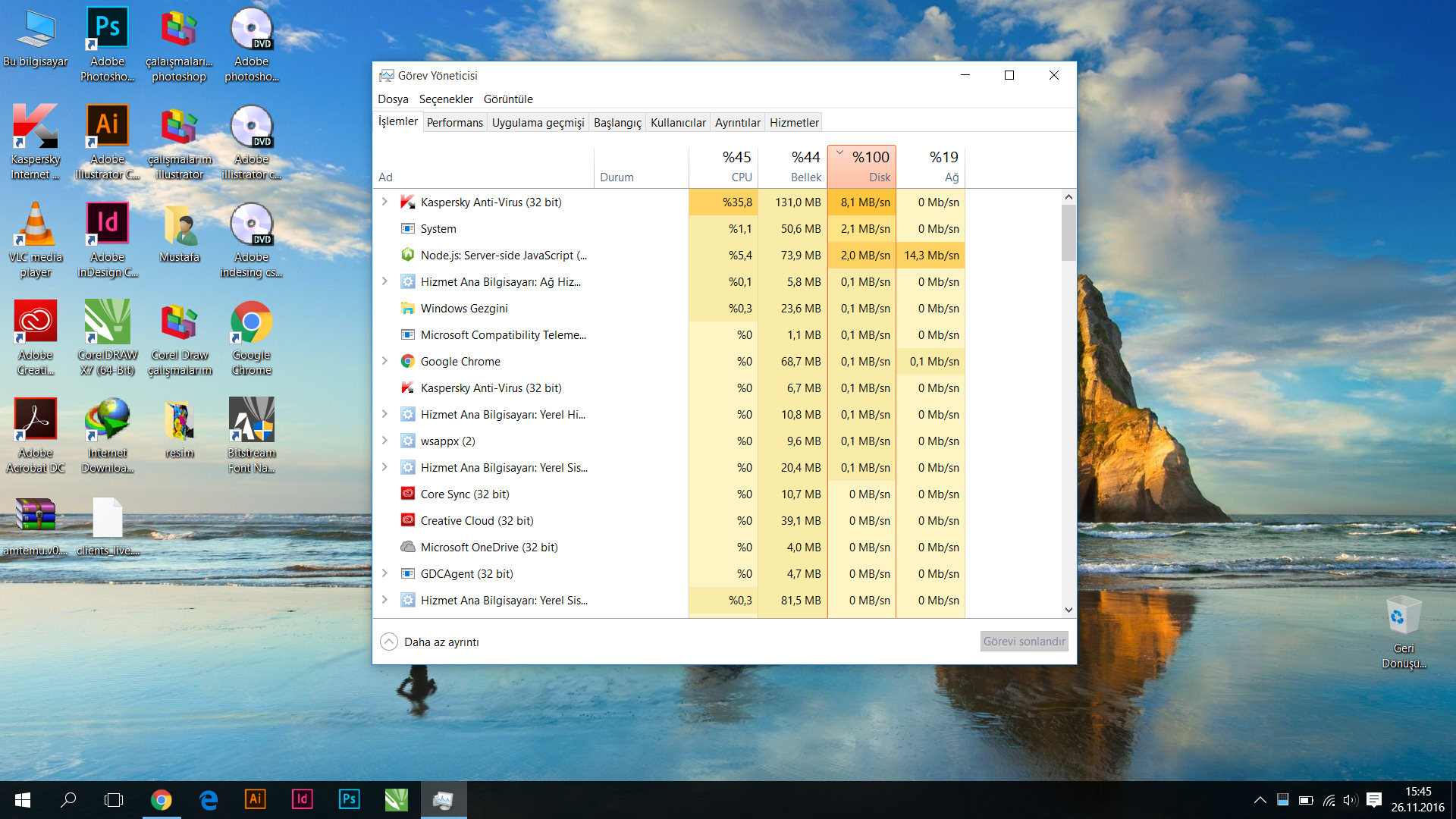Sort processes by the Ağ column
Screen dimensions: 1456x819
pyautogui.click(x=930, y=166)
